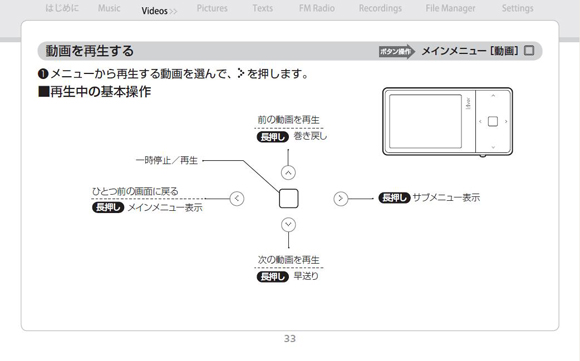Open the はじめに tab
The height and width of the screenshot is (361, 580).
(x=62, y=8)
